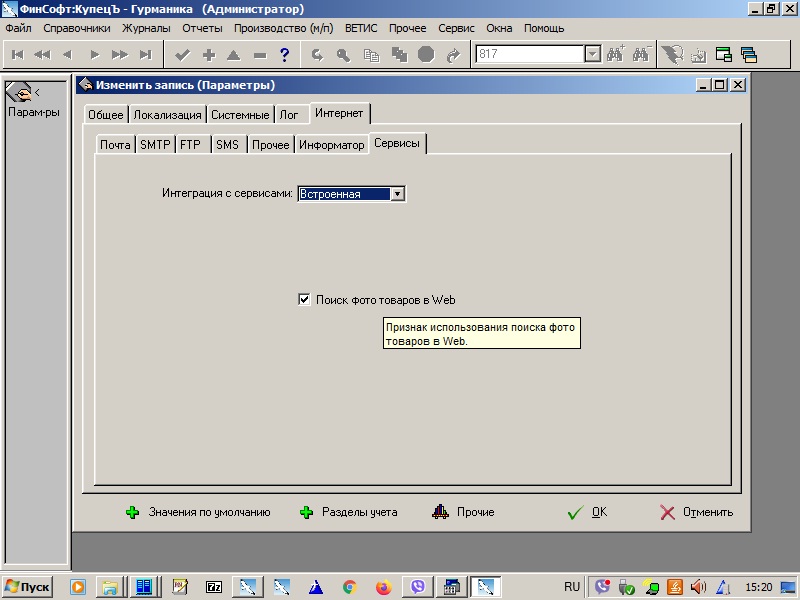This screenshot has width=800, height=600.
Task: Click the Отменить cancel button
Action: (x=697, y=512)
